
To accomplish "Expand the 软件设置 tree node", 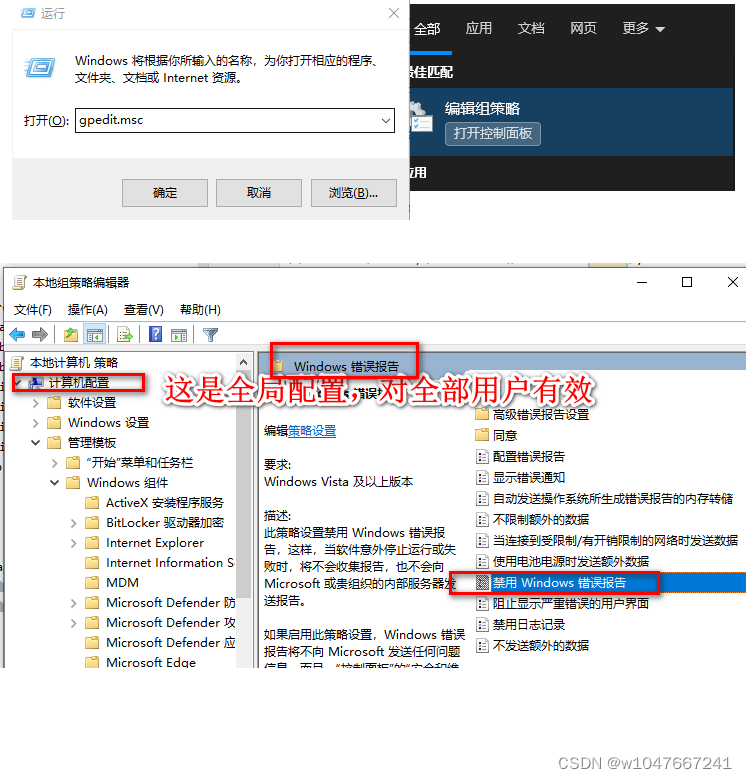I will click(35, 403).
